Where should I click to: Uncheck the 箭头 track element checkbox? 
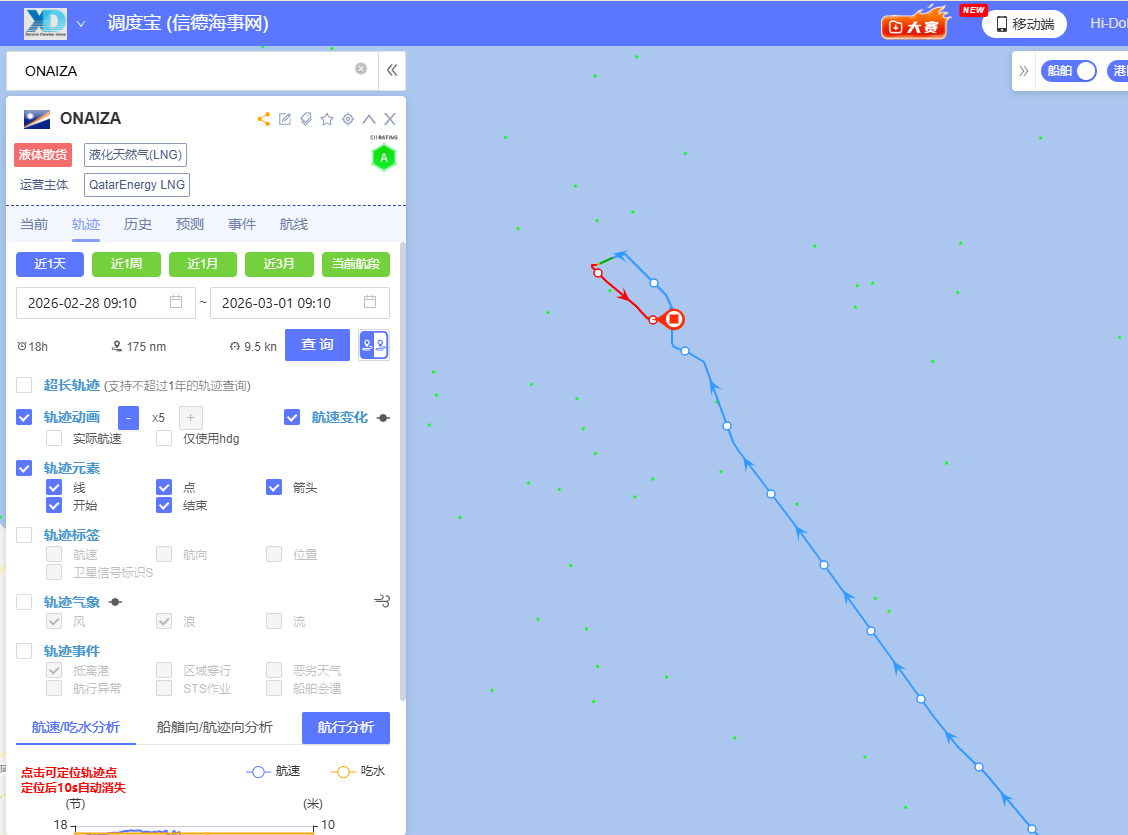[x=274, y=488]
